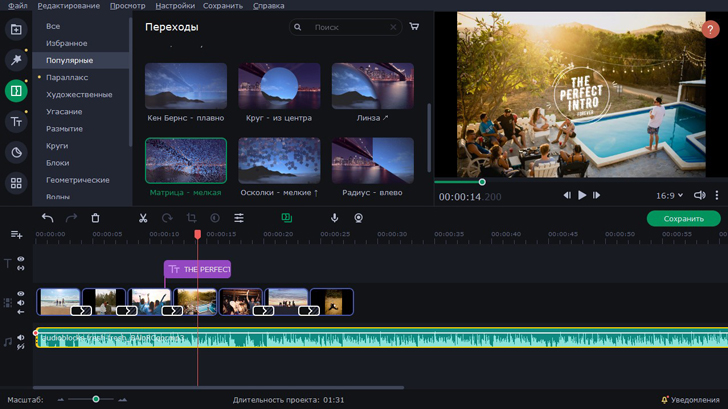The height and width of the screenshot is (409, 728).
Task: Open the Titles tab in sidebar
Action: pos(16,122)
